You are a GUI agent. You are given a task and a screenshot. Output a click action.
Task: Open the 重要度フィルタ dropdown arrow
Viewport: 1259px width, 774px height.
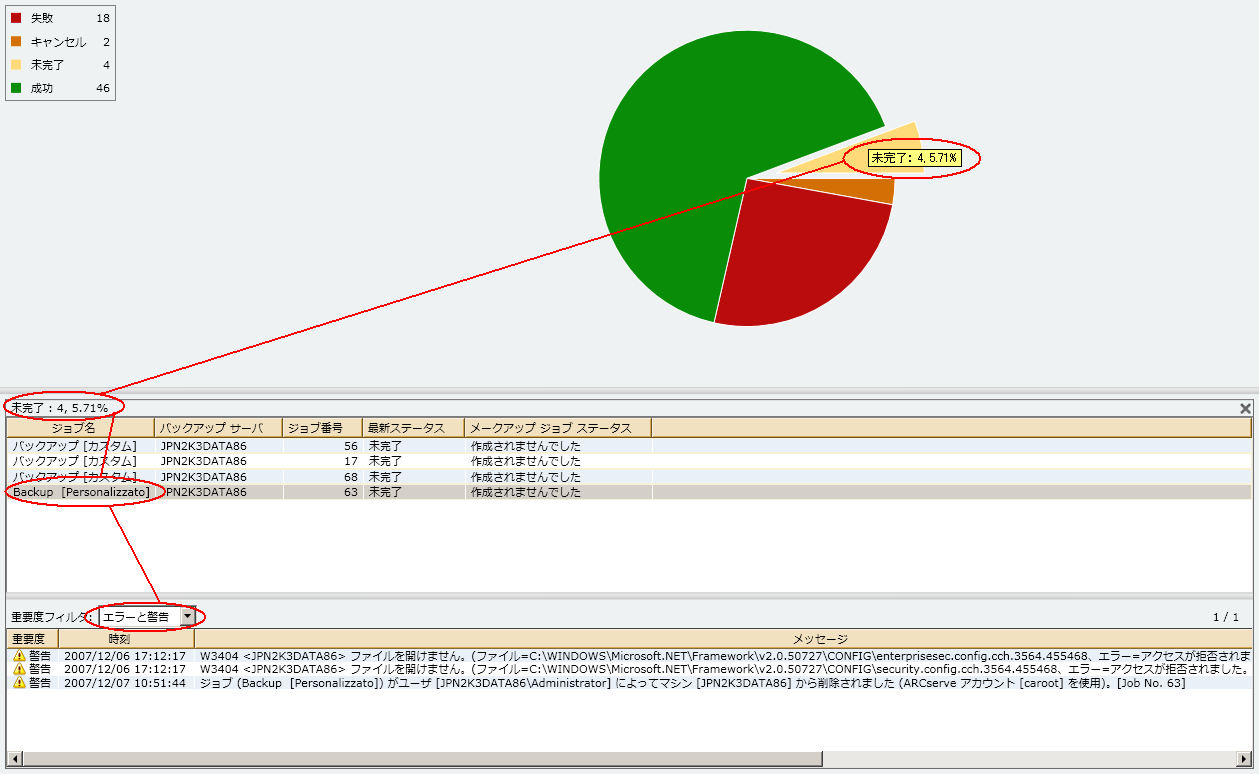(188, 617)
